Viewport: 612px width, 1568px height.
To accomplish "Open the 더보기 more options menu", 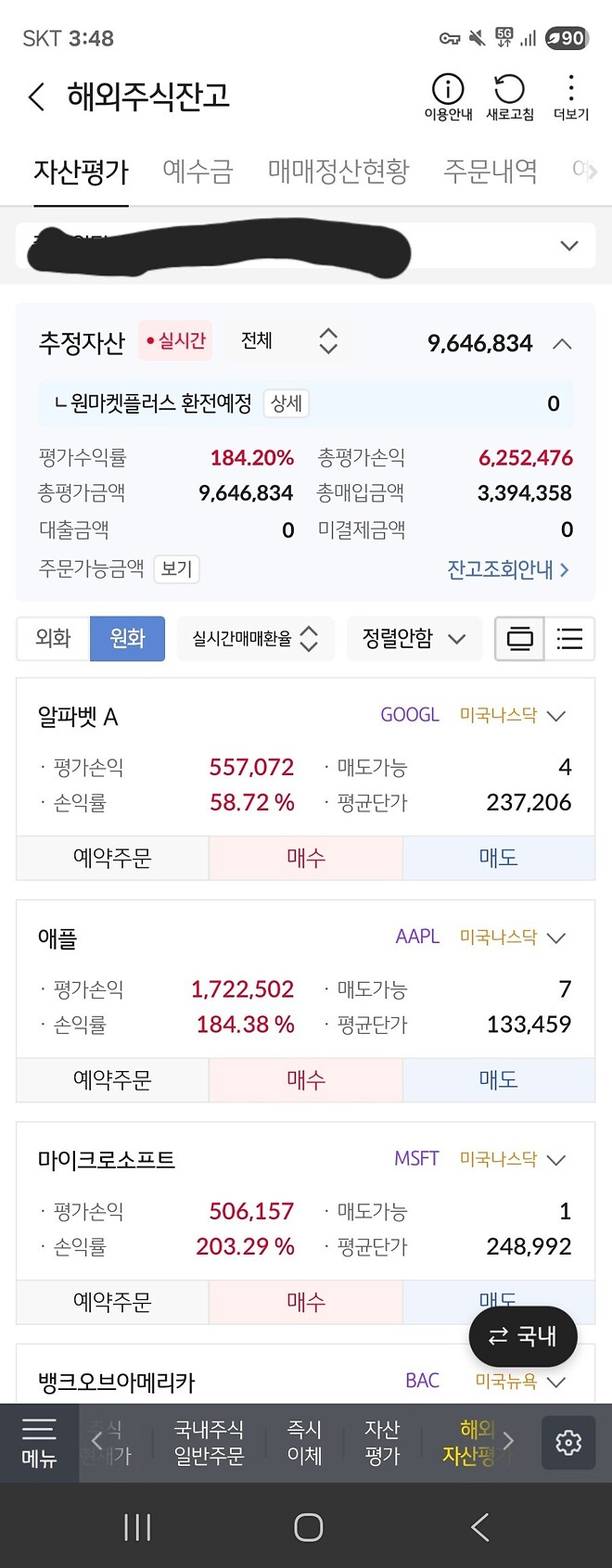I will [571, 96].
